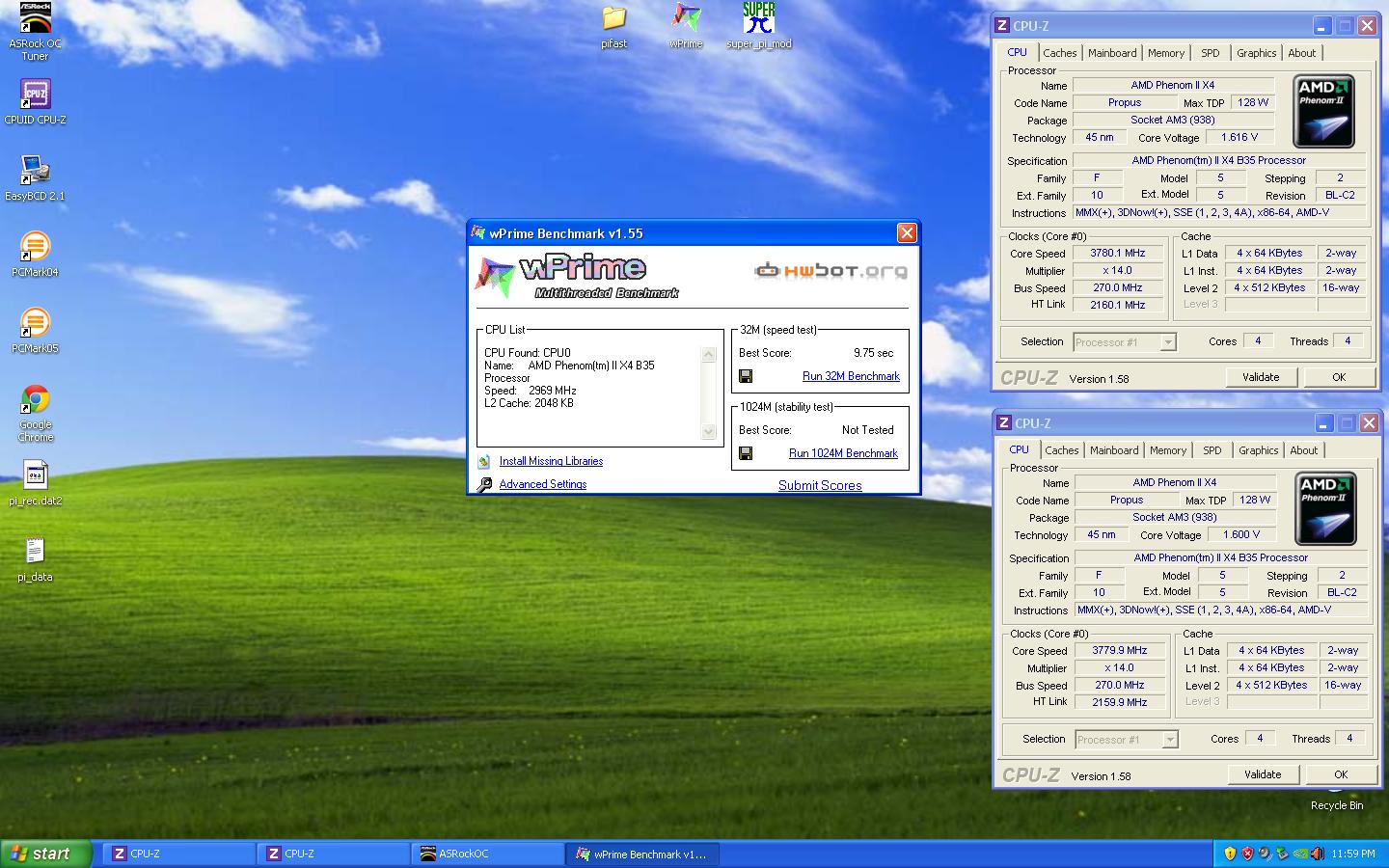Switch to first CPU-Z taskbar button
The height and width of the screenshot is (868, 1389).
[x=180, y=854]
